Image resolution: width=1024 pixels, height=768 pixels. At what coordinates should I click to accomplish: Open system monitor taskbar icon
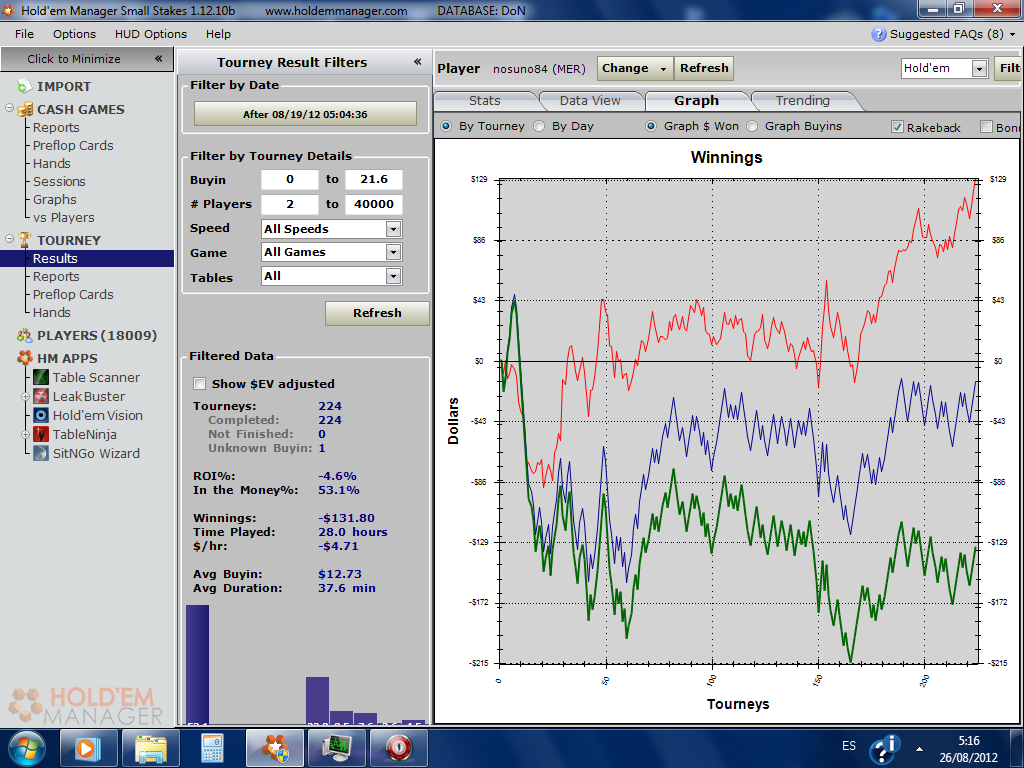click(336, 748)
